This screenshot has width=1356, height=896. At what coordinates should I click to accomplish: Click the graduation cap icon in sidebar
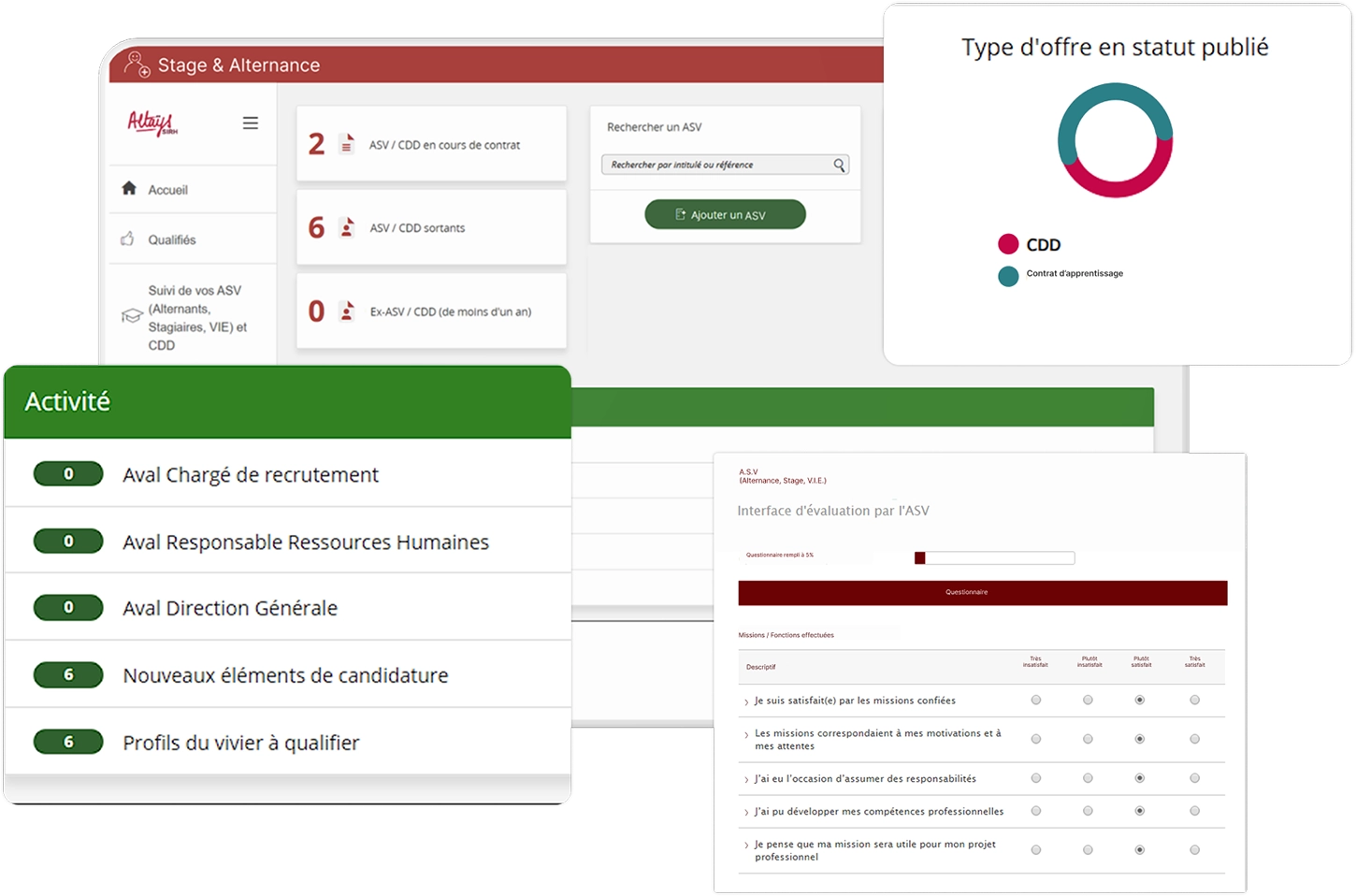coord(132,317)
